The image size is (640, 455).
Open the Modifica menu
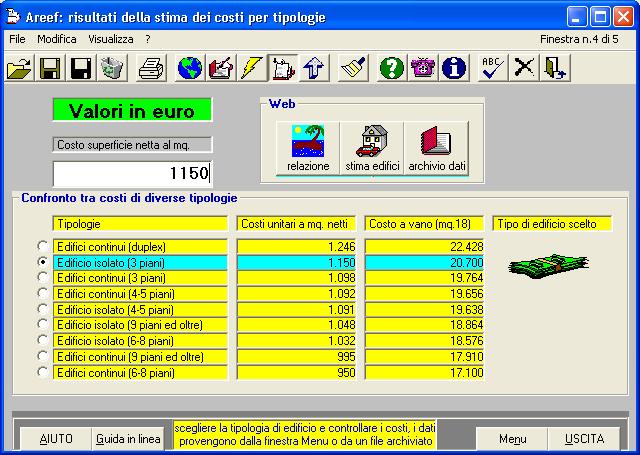pos(56,38)
